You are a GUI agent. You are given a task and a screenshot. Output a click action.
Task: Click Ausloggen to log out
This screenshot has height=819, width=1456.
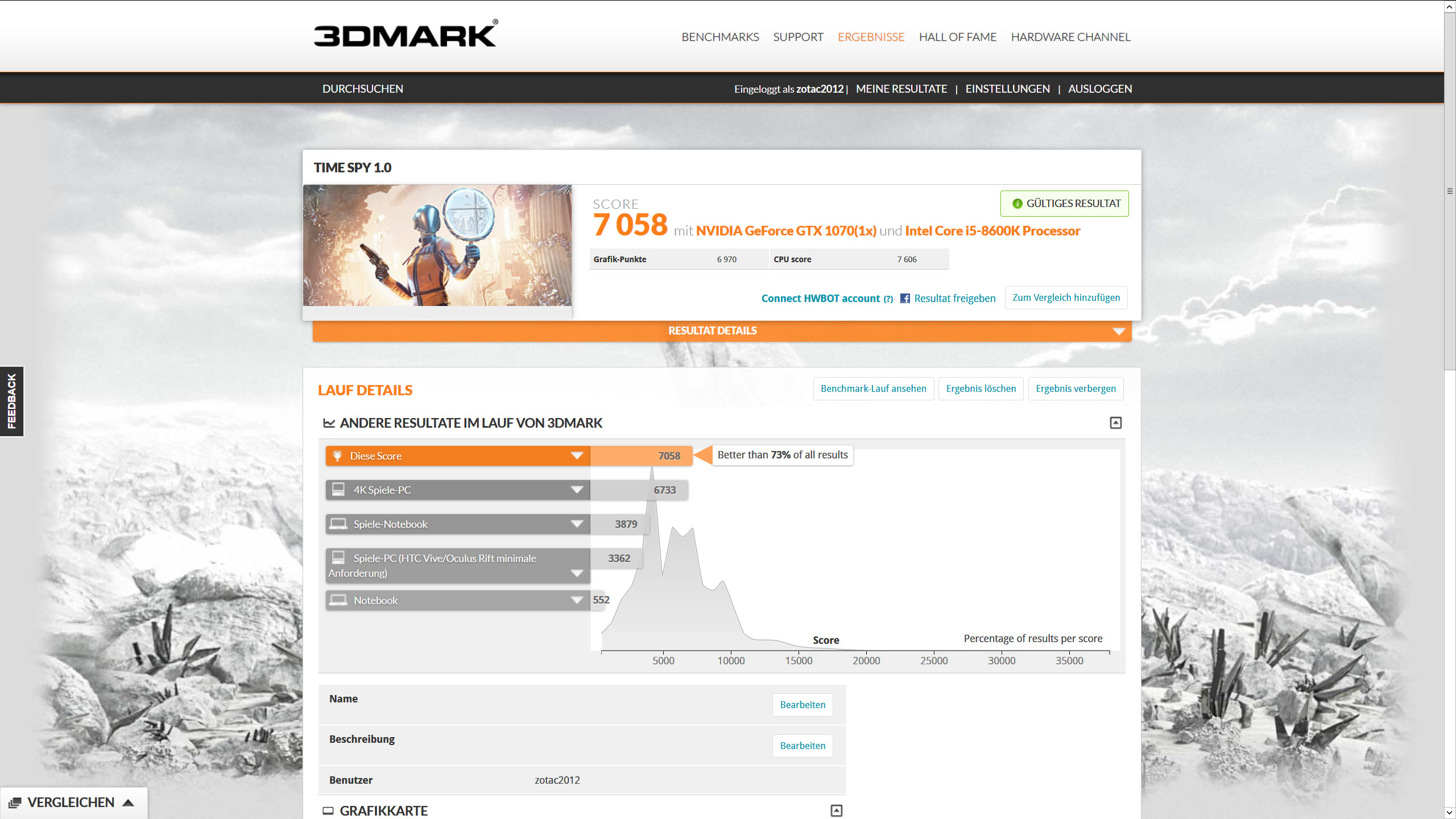pos(1100,89)
